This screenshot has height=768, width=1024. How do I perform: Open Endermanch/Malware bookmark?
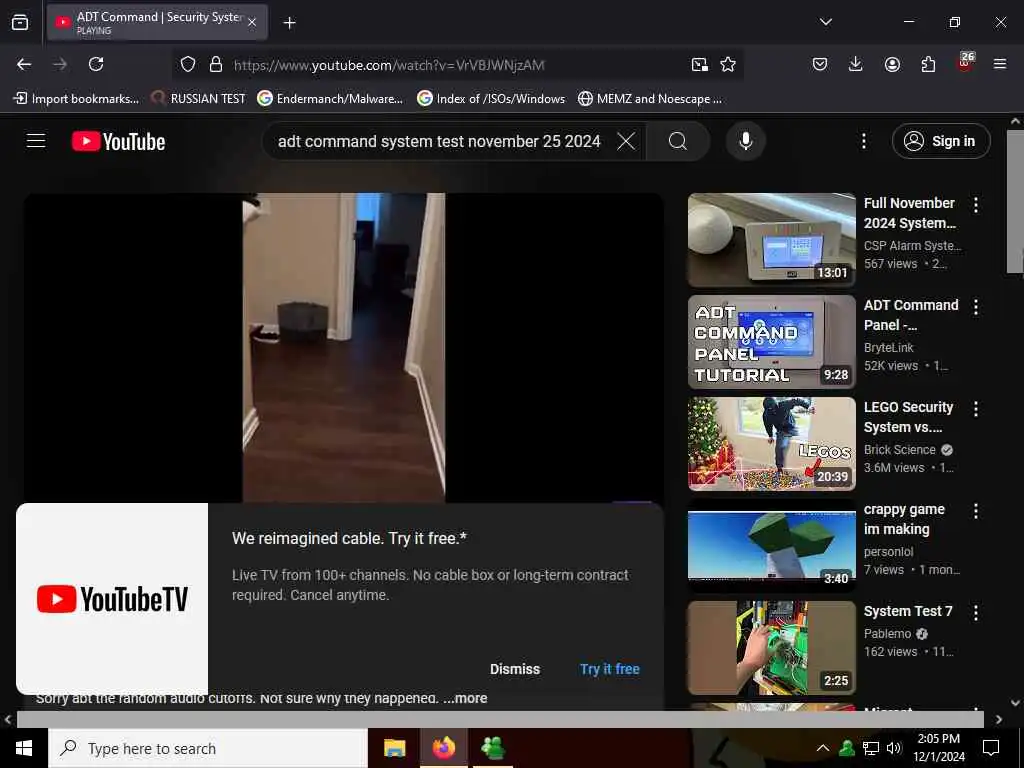click(330, 99)
